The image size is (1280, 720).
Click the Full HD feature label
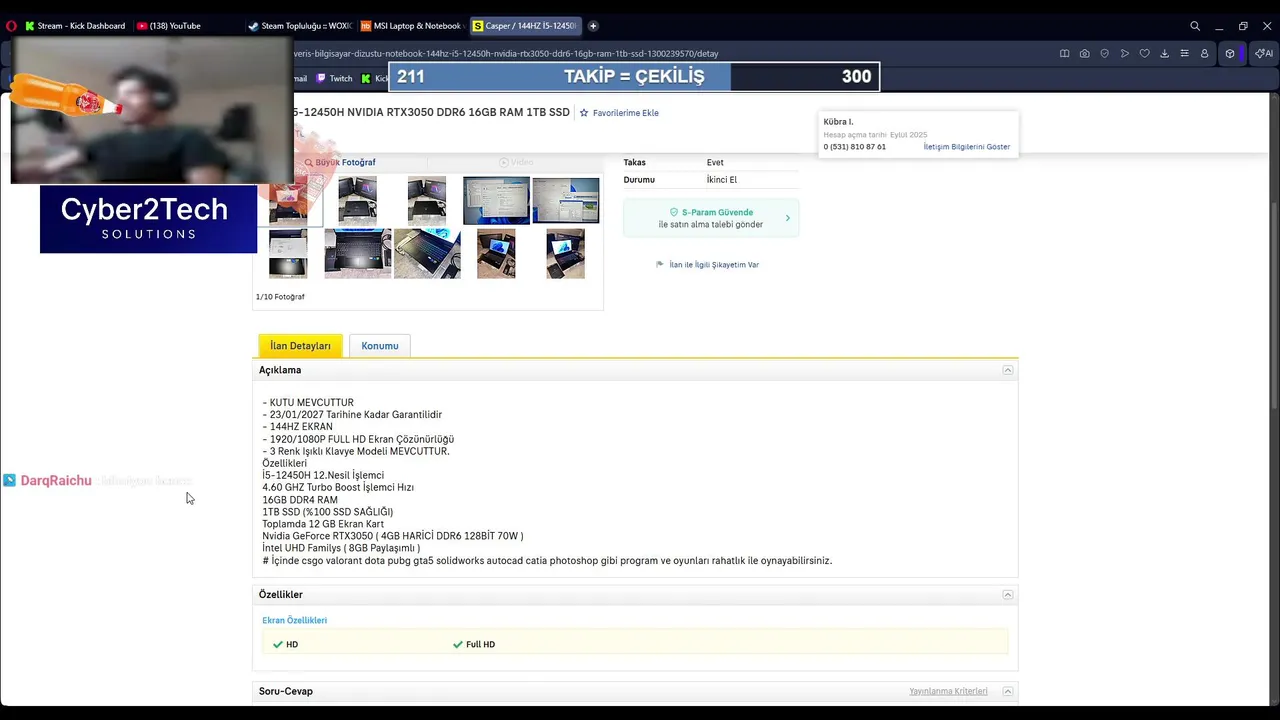pos(480,644)
